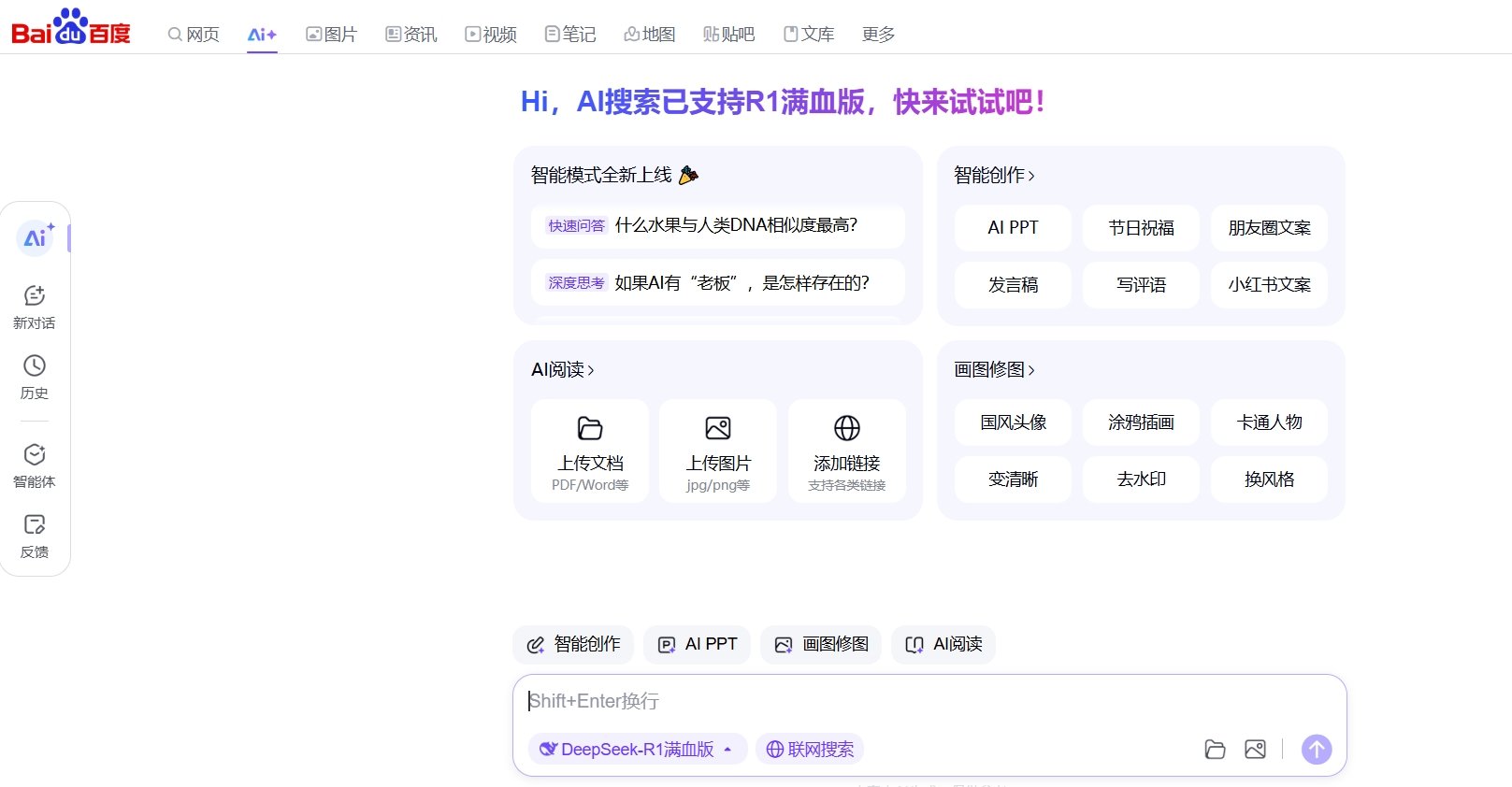Click the folder upload icon in input box
The width and height of the screenshot is (1512, 787).
[1215, 749]
